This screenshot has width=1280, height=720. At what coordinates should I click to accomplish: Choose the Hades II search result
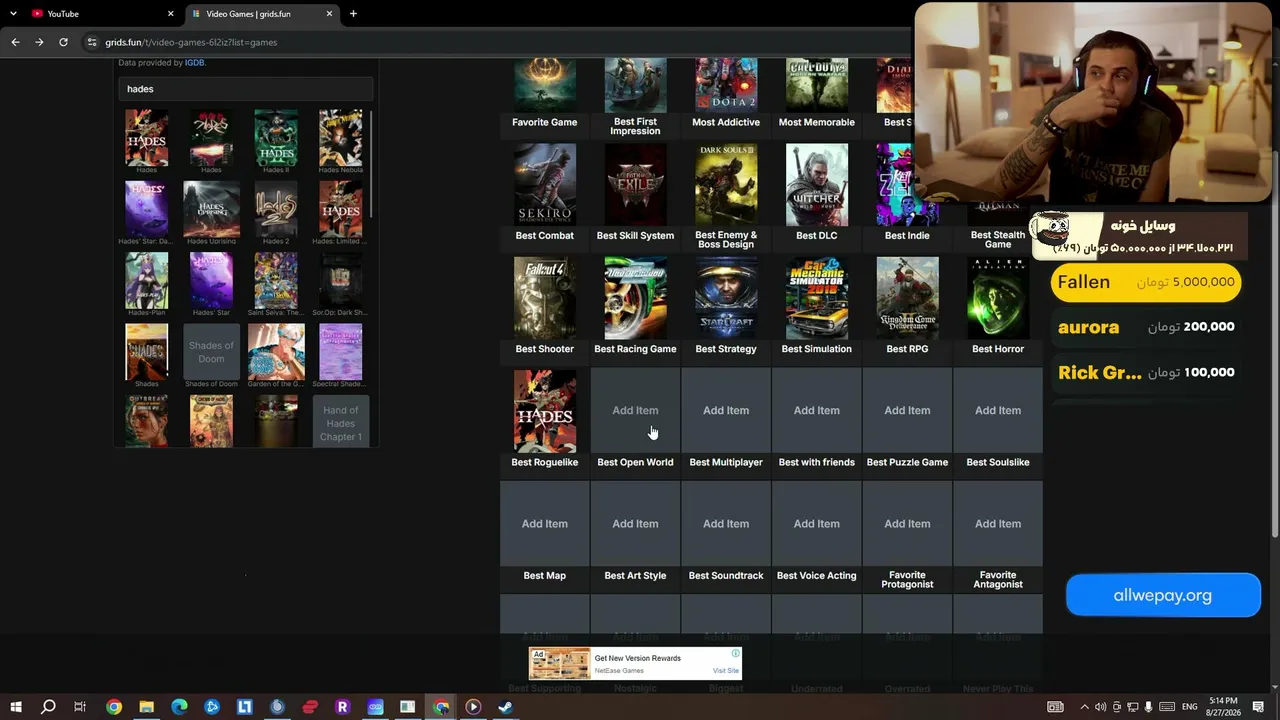click(x=276, y=137)
